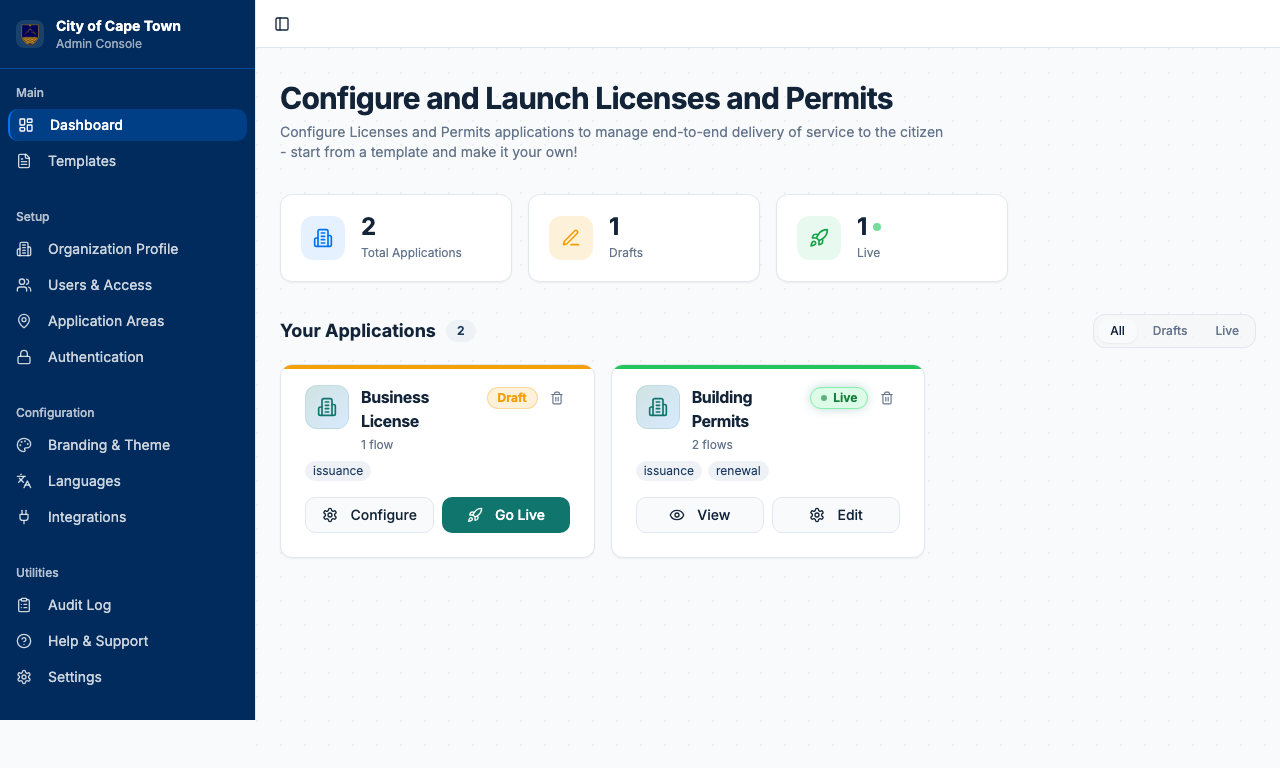View the Building Permits application
Image resolution: width=1280 pixels, height=768 pixels.
[700, 515]
